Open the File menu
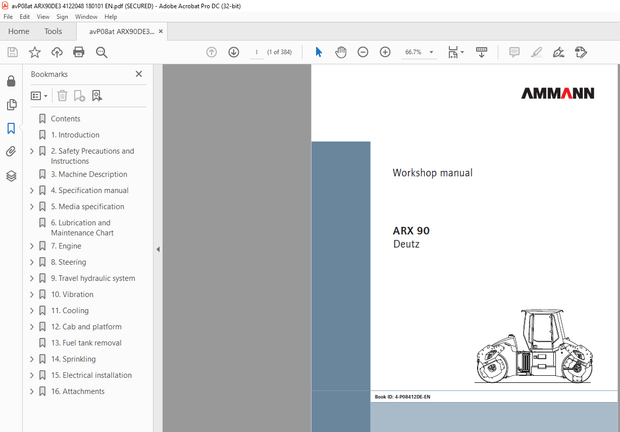The image size is (620, 432). (8, 17)
